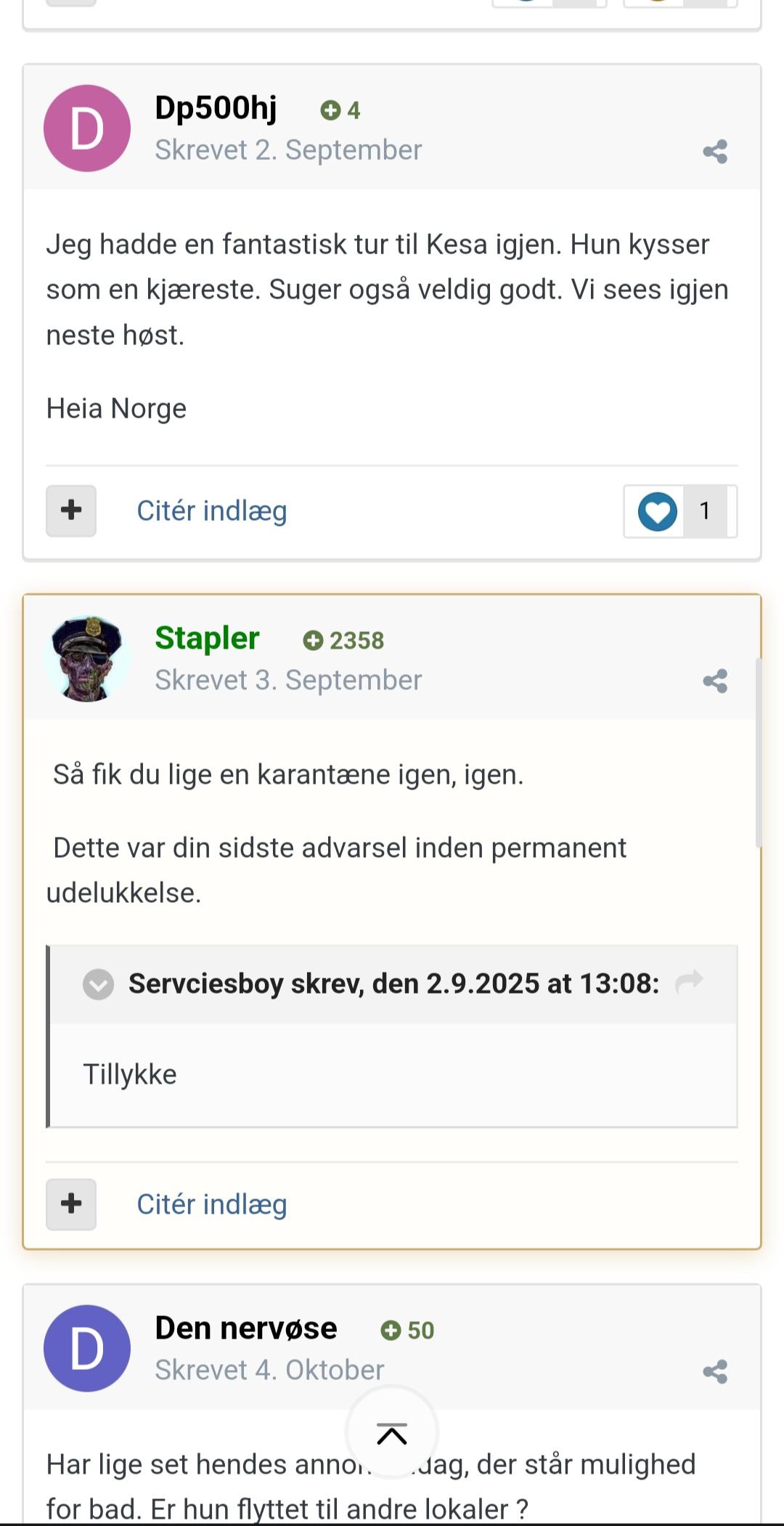The height and width of the screenshot is (1526, 784).
Task: Toggle multi-quote plus on Stapler's post
Action: [71, 1204]
